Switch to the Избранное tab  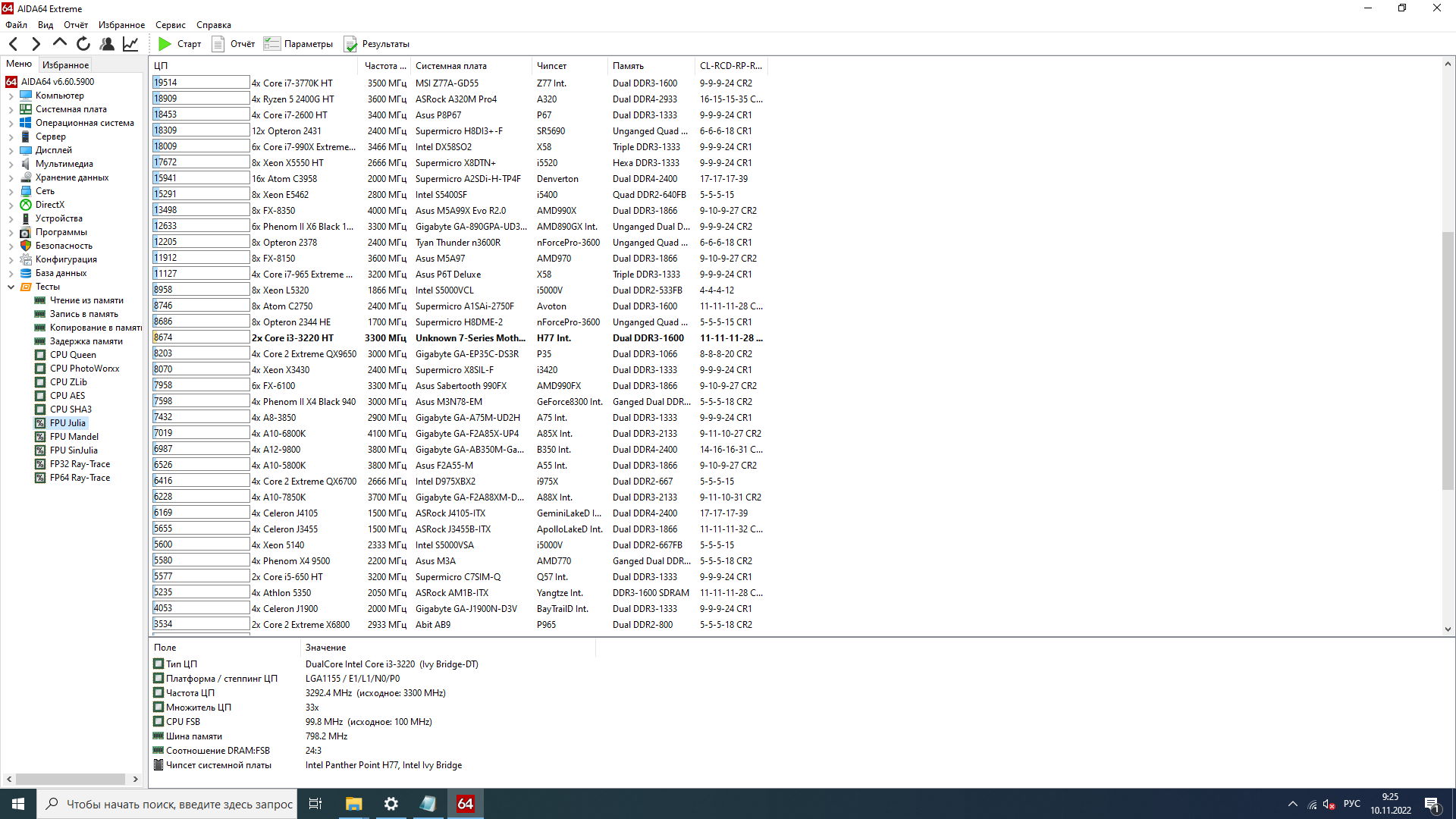(x=65, y=65)
